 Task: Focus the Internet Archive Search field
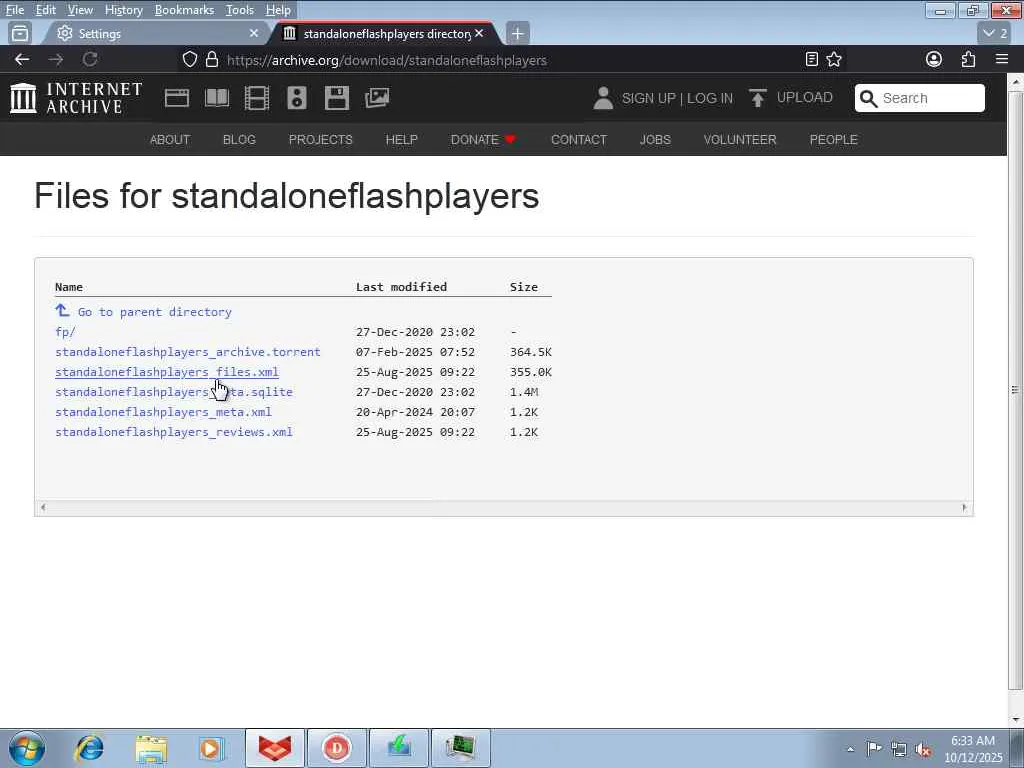(x=920, y=98)
